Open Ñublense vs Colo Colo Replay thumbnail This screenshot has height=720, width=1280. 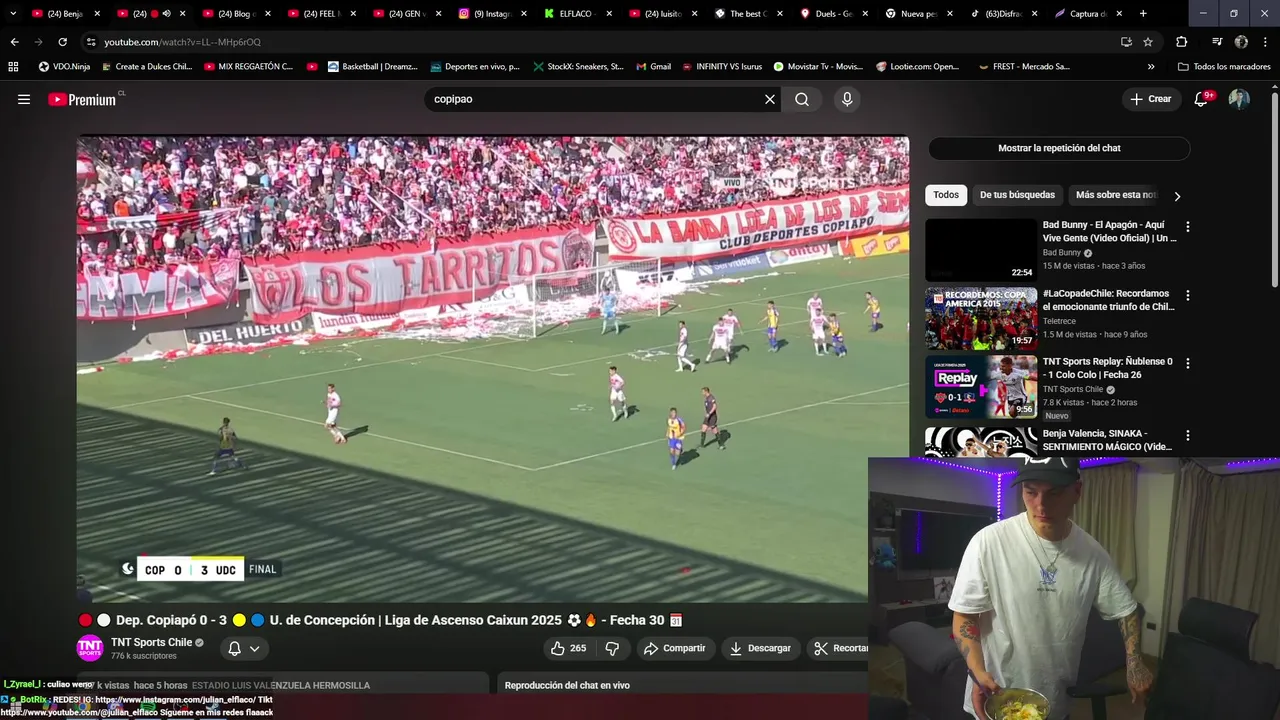click(981, 387)
